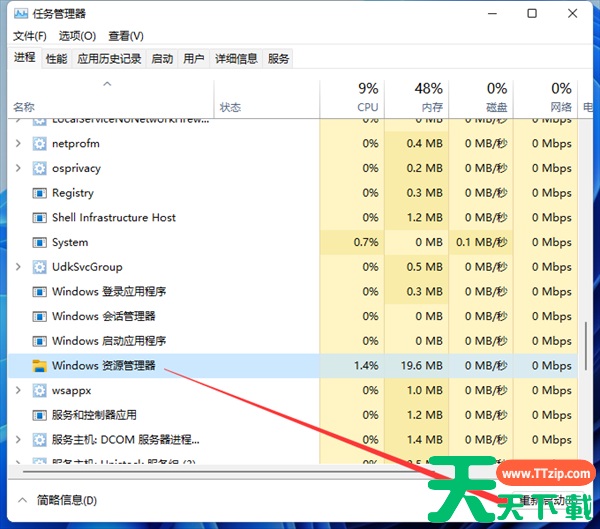Image resolution: width=600 pixels, height=529 pixels.
Task: Sort by the 磁盘 column header
Action: click(x=481, y=99)
